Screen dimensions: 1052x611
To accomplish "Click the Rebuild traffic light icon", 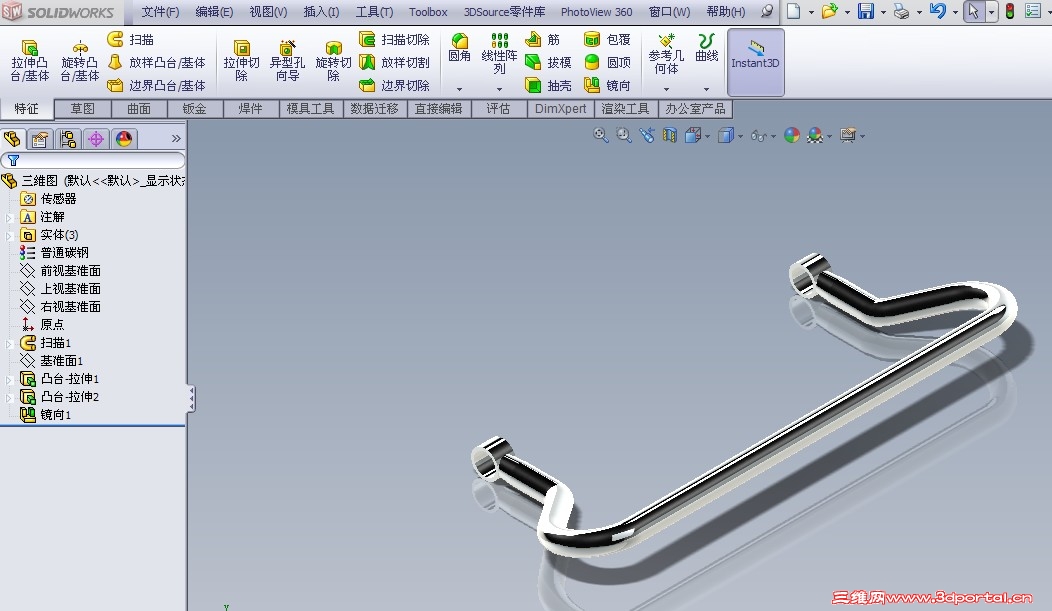I will click(x=1009, y=11).
